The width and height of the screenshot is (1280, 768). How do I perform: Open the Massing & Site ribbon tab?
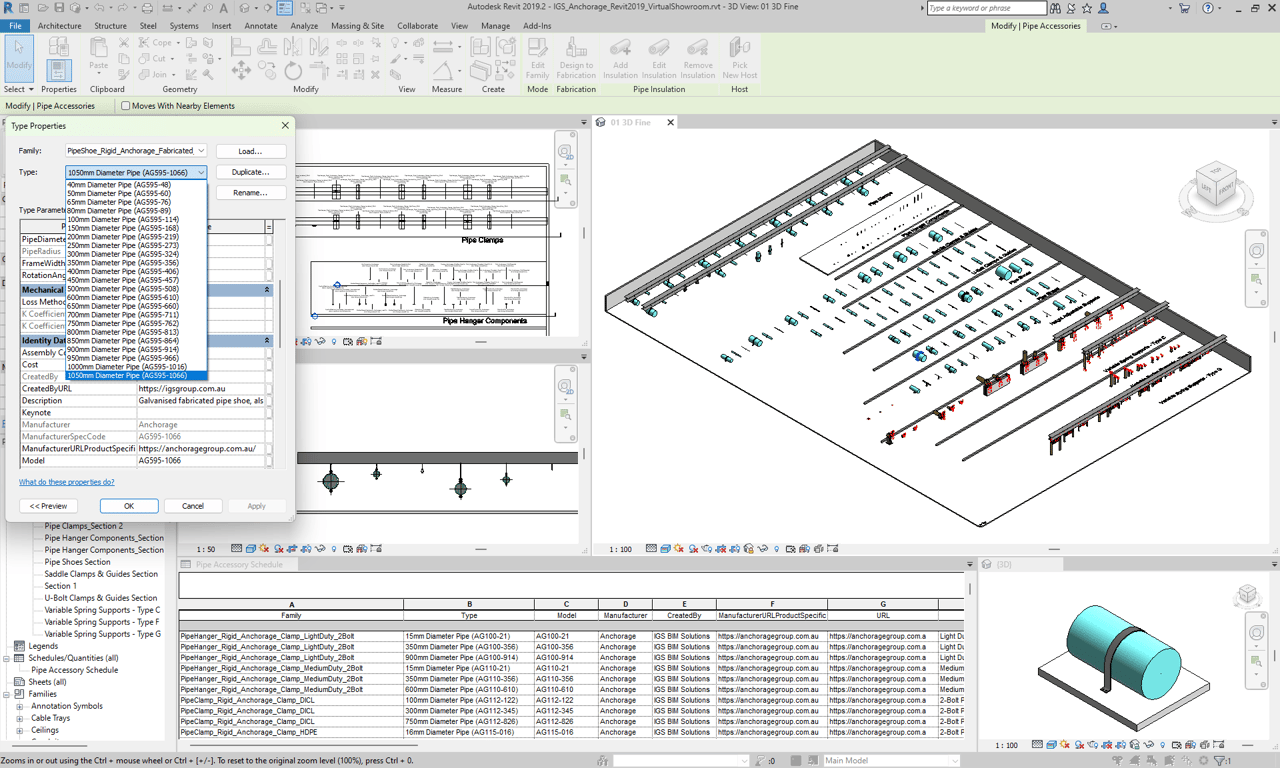tap(357, 26)
